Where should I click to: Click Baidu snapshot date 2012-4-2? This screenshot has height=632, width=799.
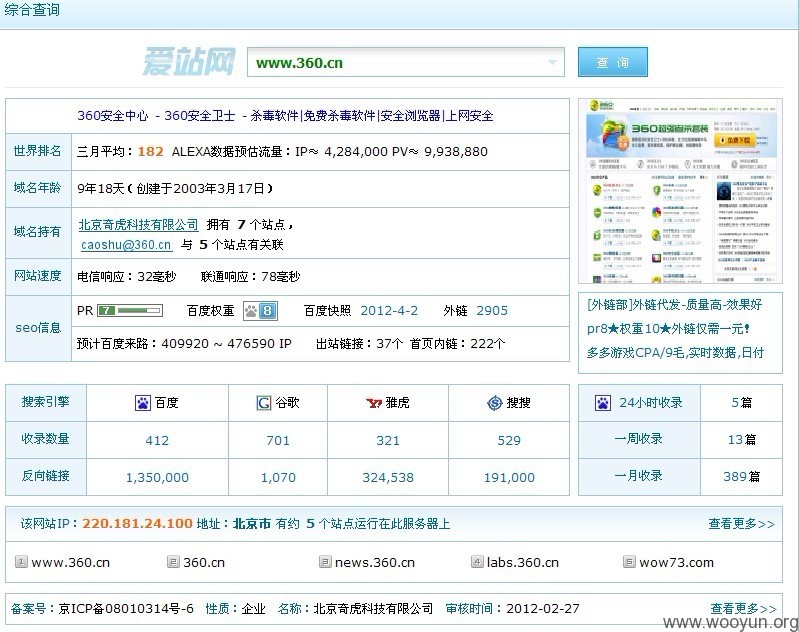pos(389,310)
